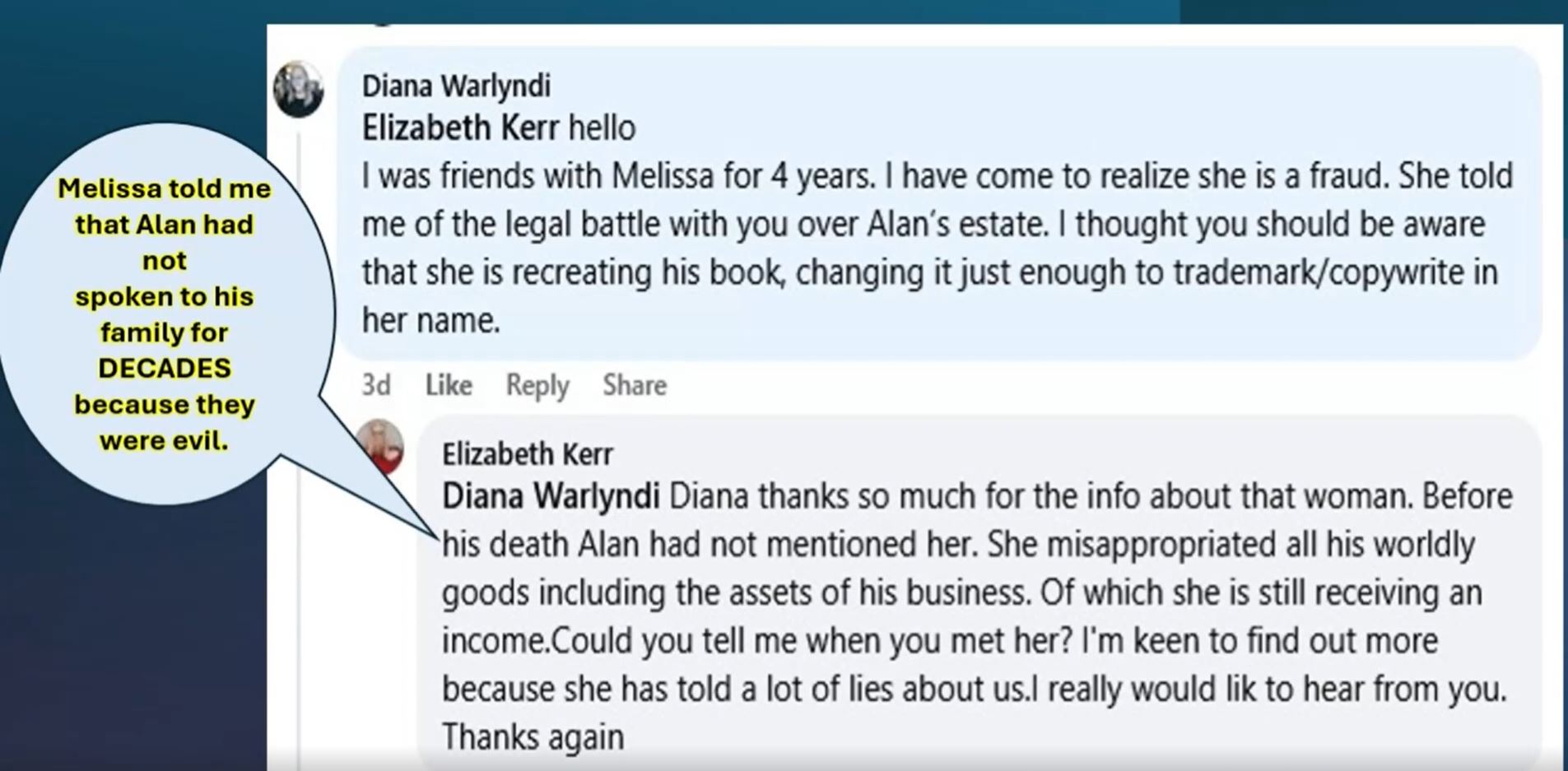The width and height of the screenshot is (1568, 771).
Task: Click the word DECADES in the bubble
Action: tap(165, 368)
